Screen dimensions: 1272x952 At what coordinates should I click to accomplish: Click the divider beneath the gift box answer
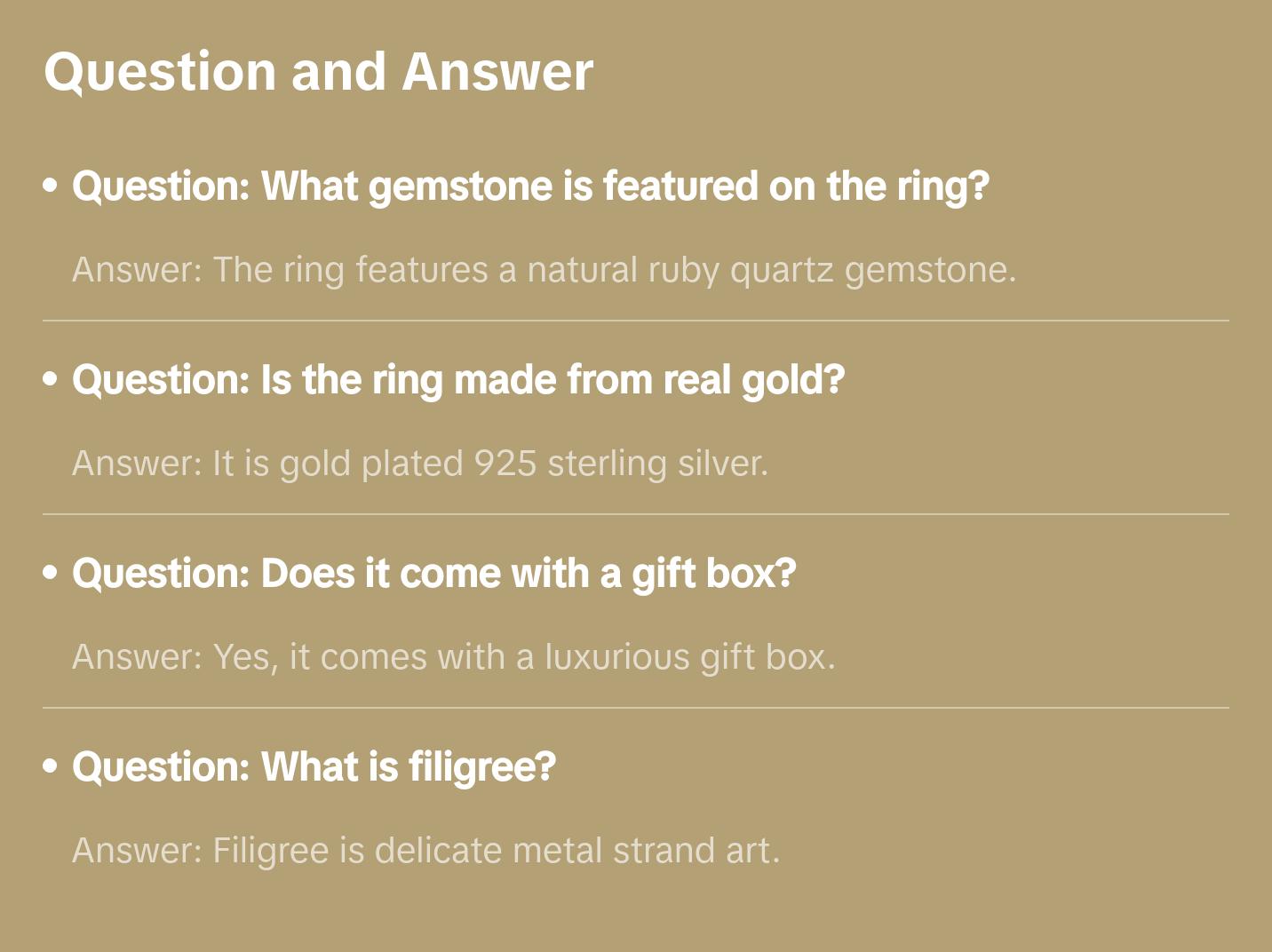tap(635, 708)
